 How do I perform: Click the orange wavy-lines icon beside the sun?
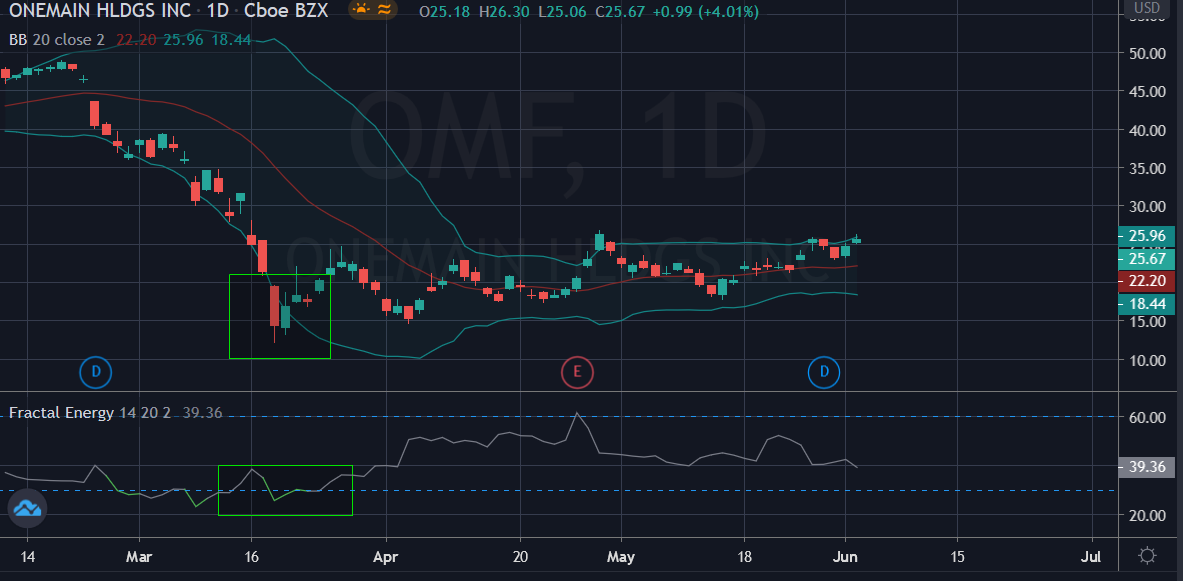coord(384,11)
